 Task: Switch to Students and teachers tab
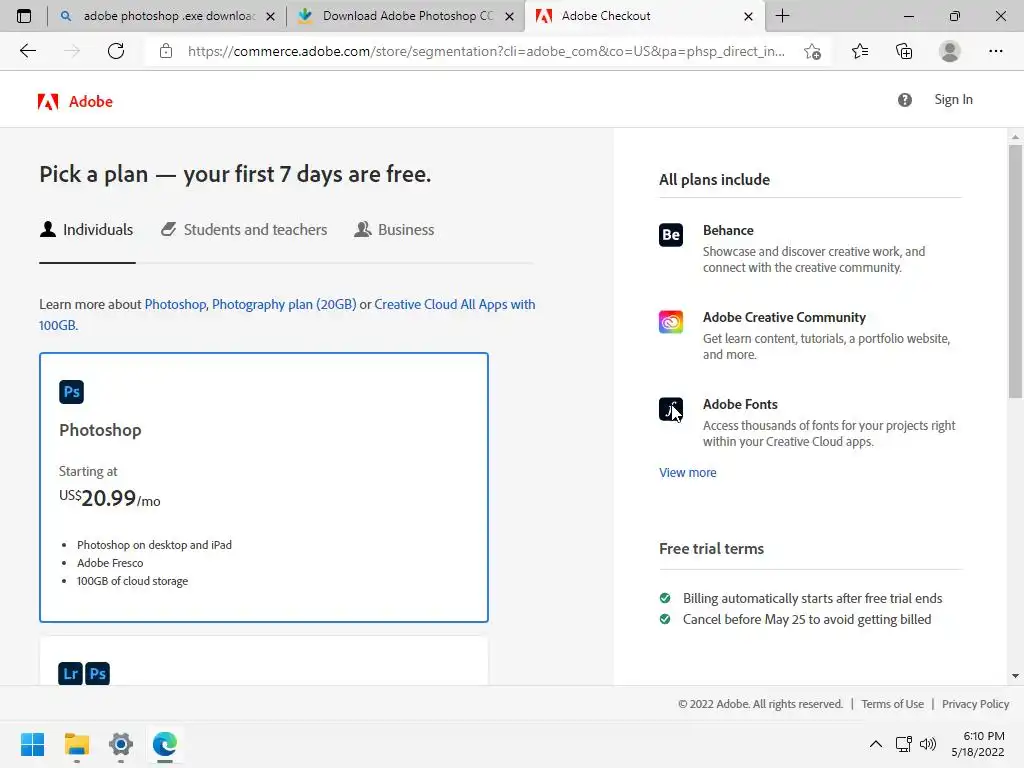click(244, 230)
